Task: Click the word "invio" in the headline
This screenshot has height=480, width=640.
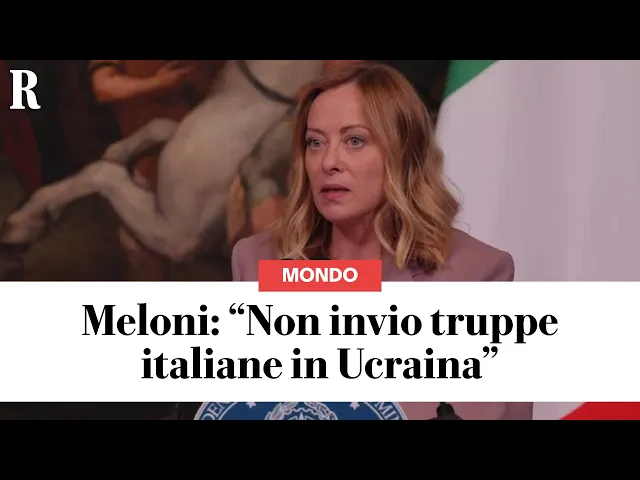Action: coord(376,322)
